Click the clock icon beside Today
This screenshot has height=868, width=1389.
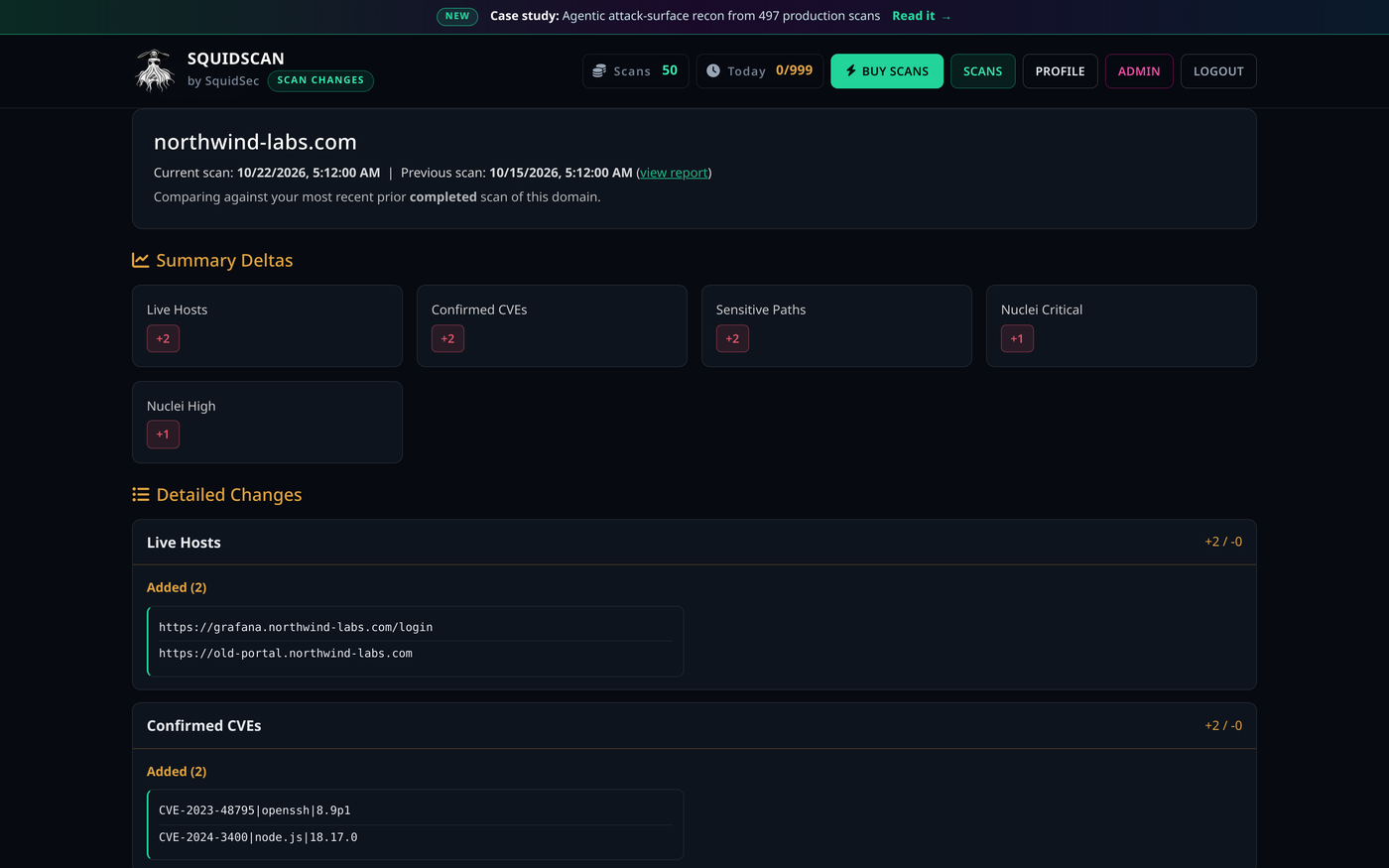(x=712, y=71)
